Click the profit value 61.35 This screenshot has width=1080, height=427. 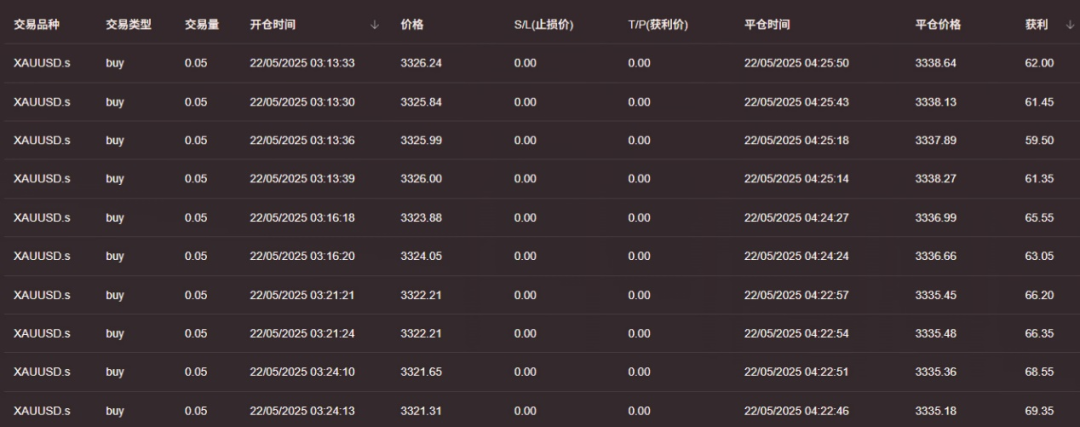tap(1039, 179)
